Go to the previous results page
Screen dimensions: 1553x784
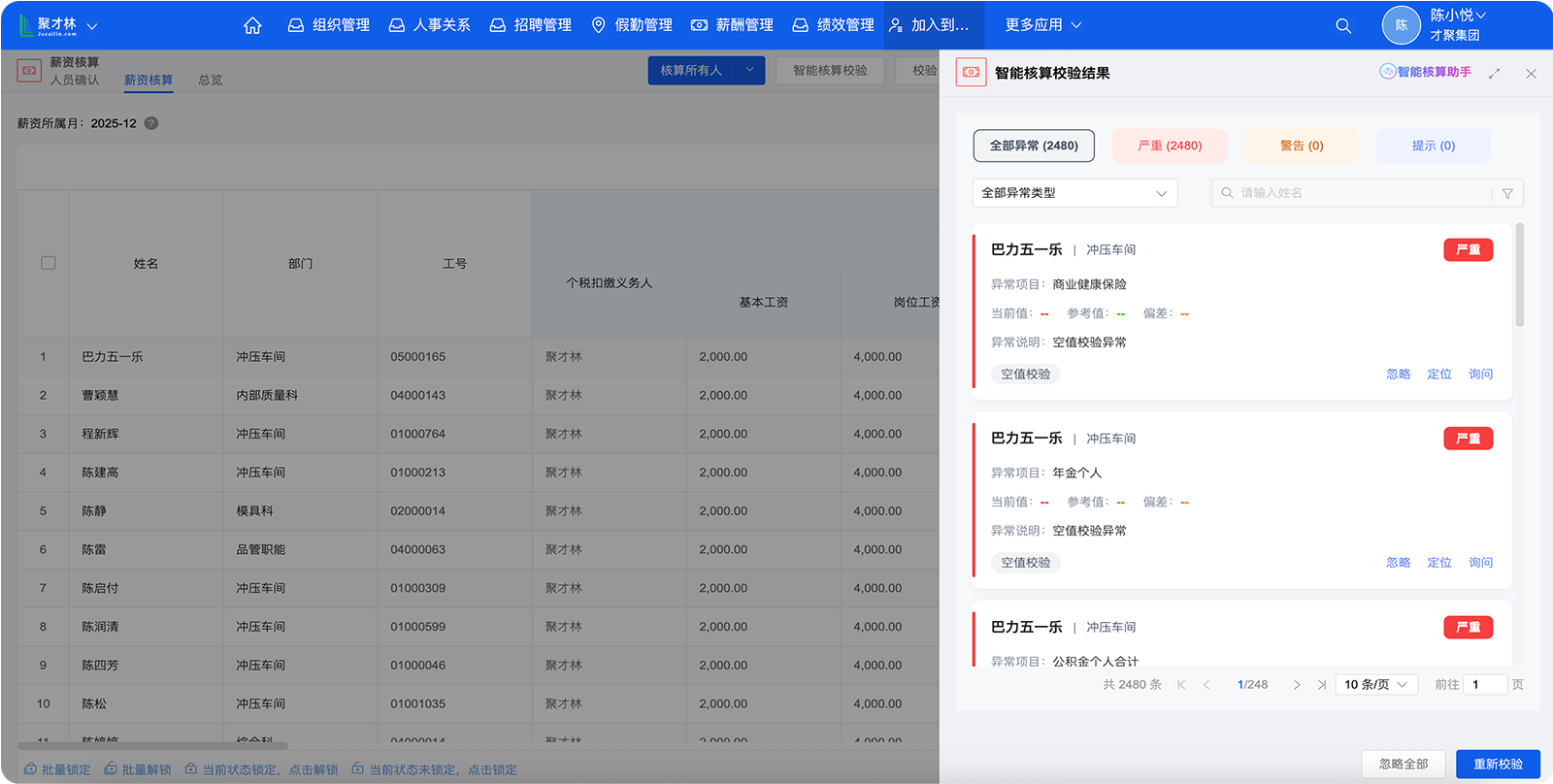(x=1206, y=684)
